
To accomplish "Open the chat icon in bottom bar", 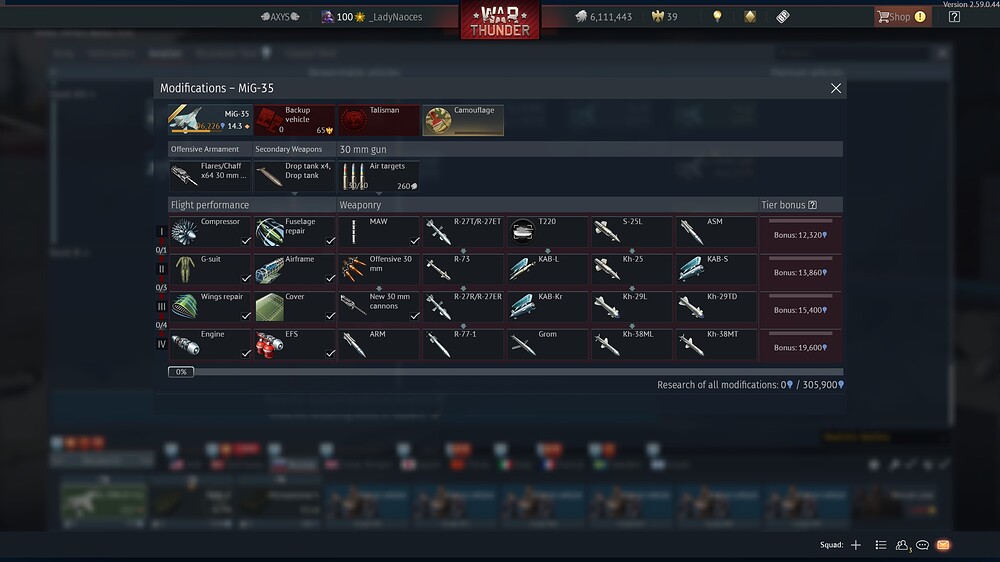I will click(922, 545).
